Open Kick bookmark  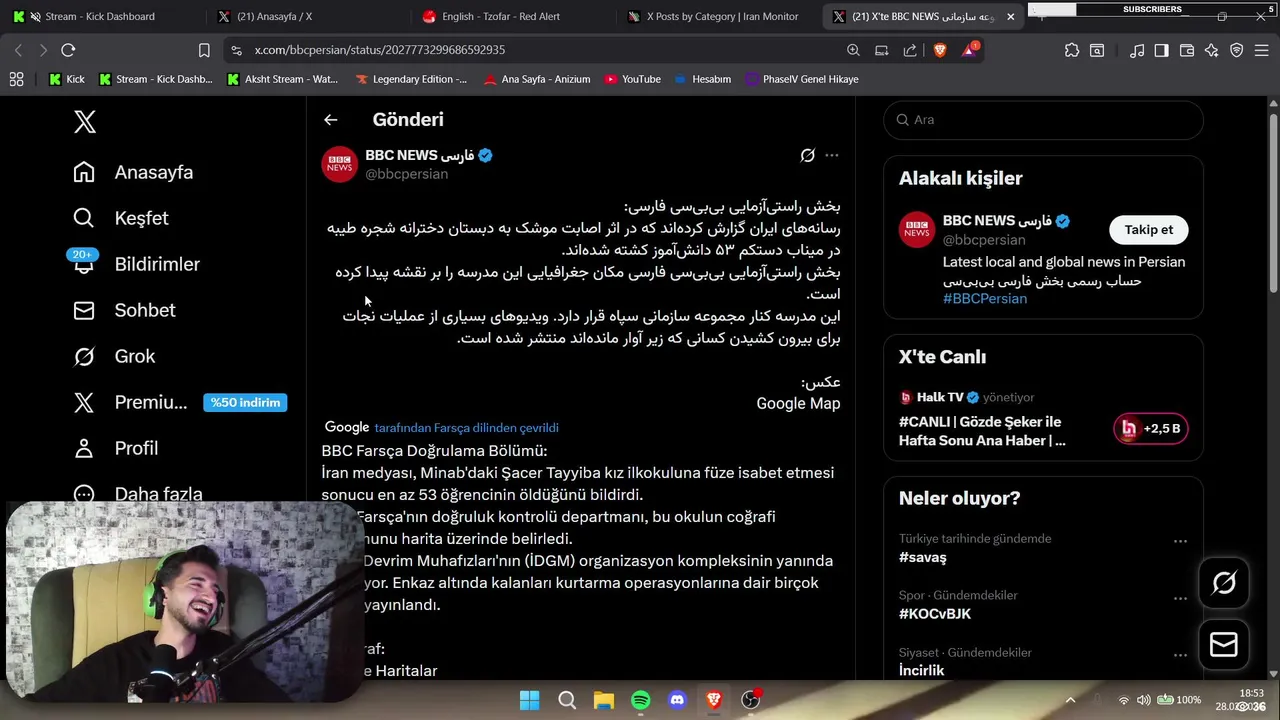click(66, 79)
